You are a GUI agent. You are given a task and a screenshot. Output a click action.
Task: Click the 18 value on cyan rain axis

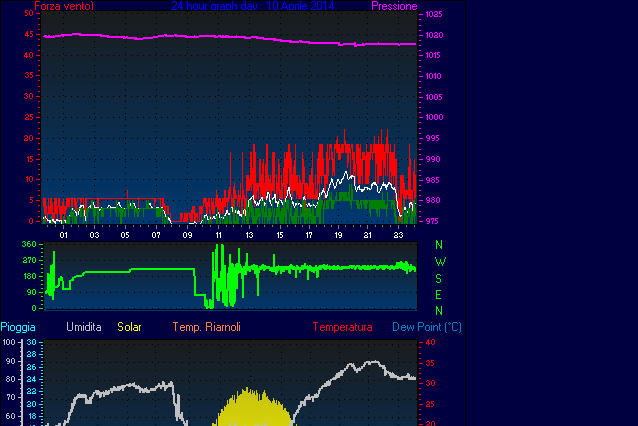coord(32,416)
